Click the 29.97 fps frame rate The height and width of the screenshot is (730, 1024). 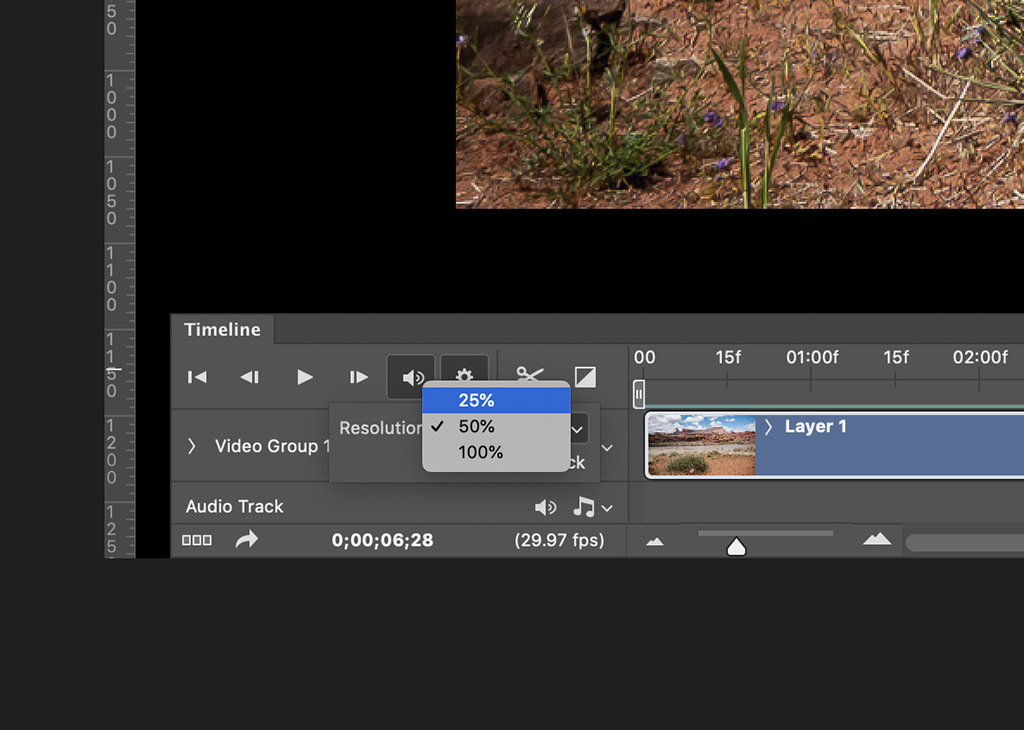(559, 540)
